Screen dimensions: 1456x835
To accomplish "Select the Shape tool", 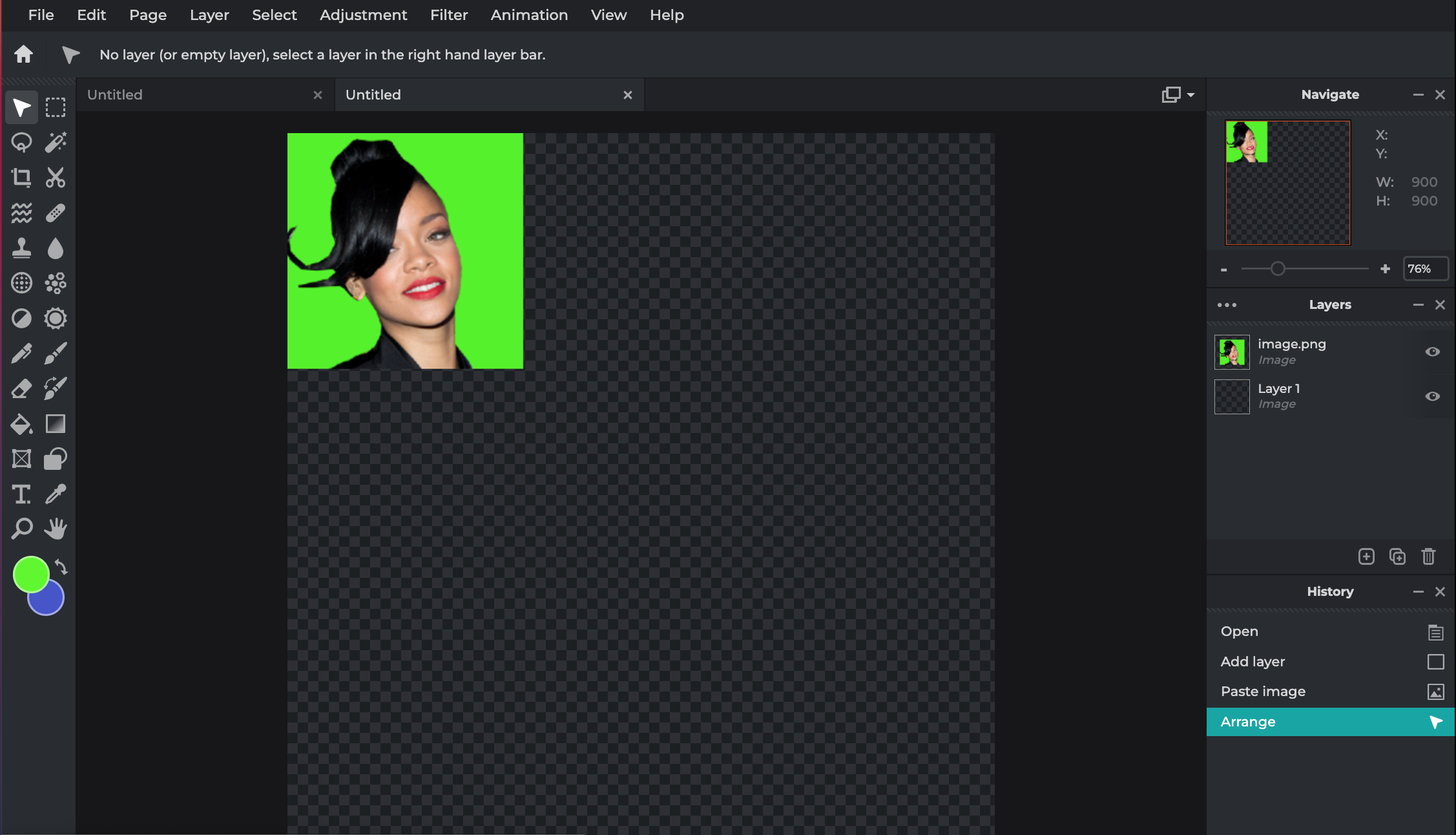I will coord(56,459).
